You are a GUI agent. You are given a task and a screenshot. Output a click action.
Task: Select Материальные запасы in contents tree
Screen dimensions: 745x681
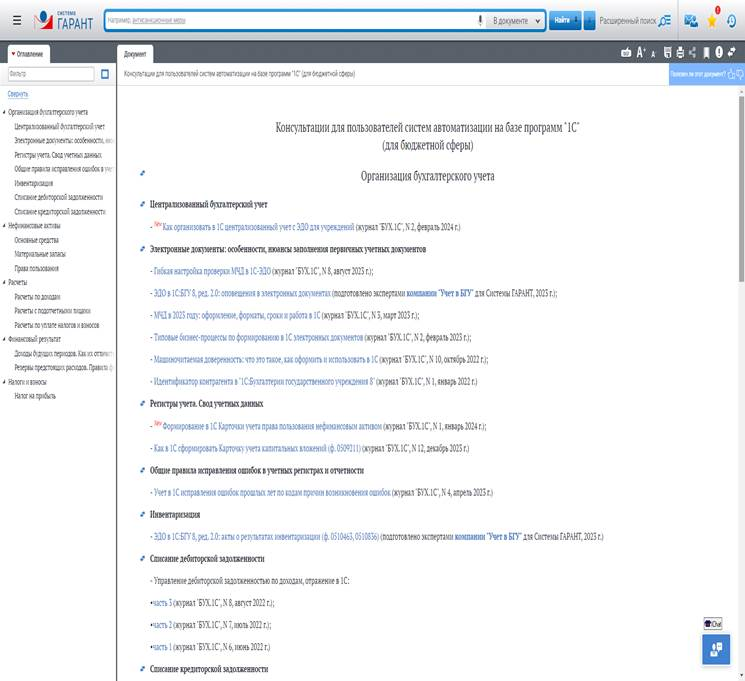tap(40, 254)
